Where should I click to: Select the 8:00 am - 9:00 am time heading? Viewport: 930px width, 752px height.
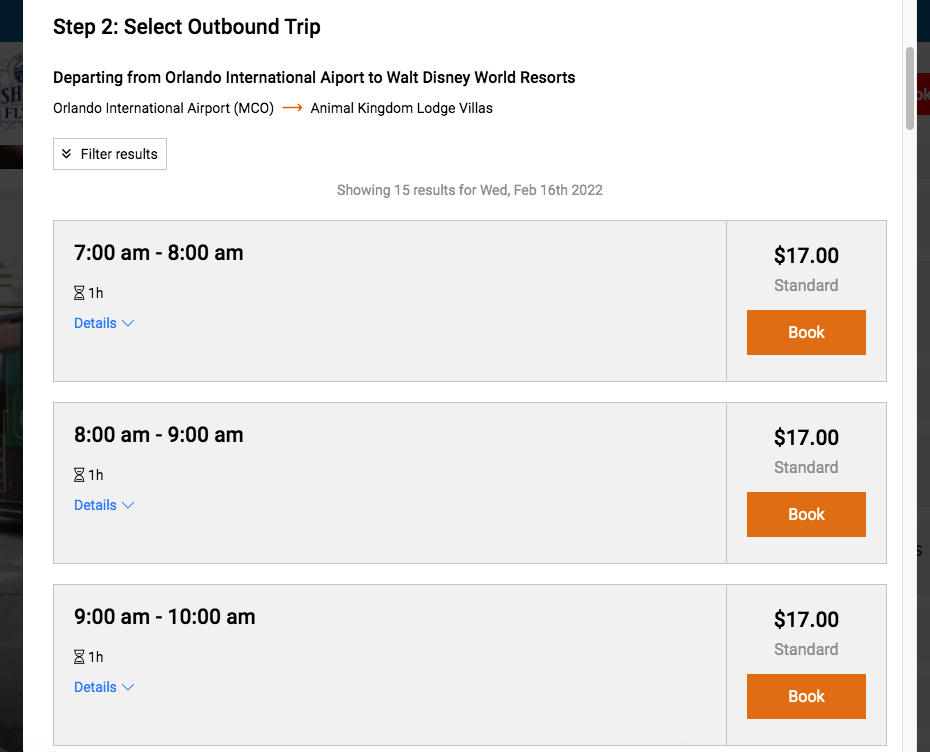[x=159, y=435]
